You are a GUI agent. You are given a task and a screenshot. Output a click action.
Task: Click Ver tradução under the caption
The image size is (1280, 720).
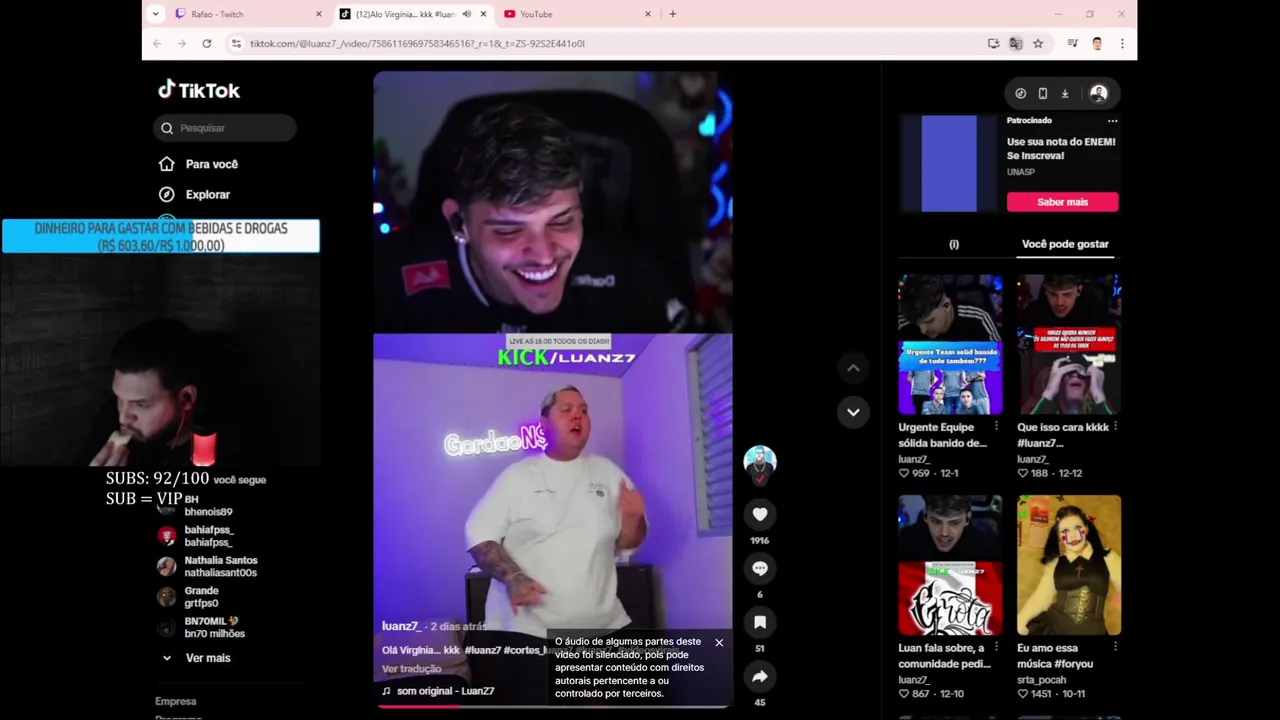pyautogui.click(x=411, y=669)
